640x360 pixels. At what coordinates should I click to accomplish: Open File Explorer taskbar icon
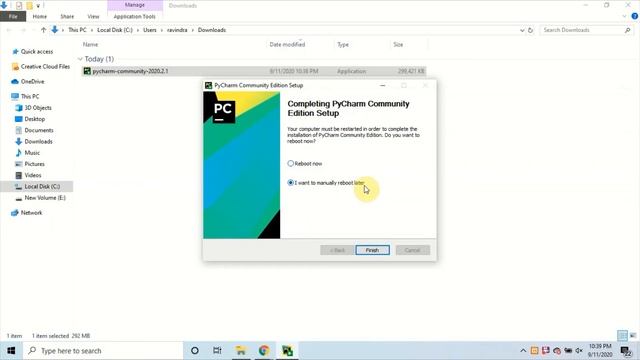pyautogui.click(x=241, y=351)
